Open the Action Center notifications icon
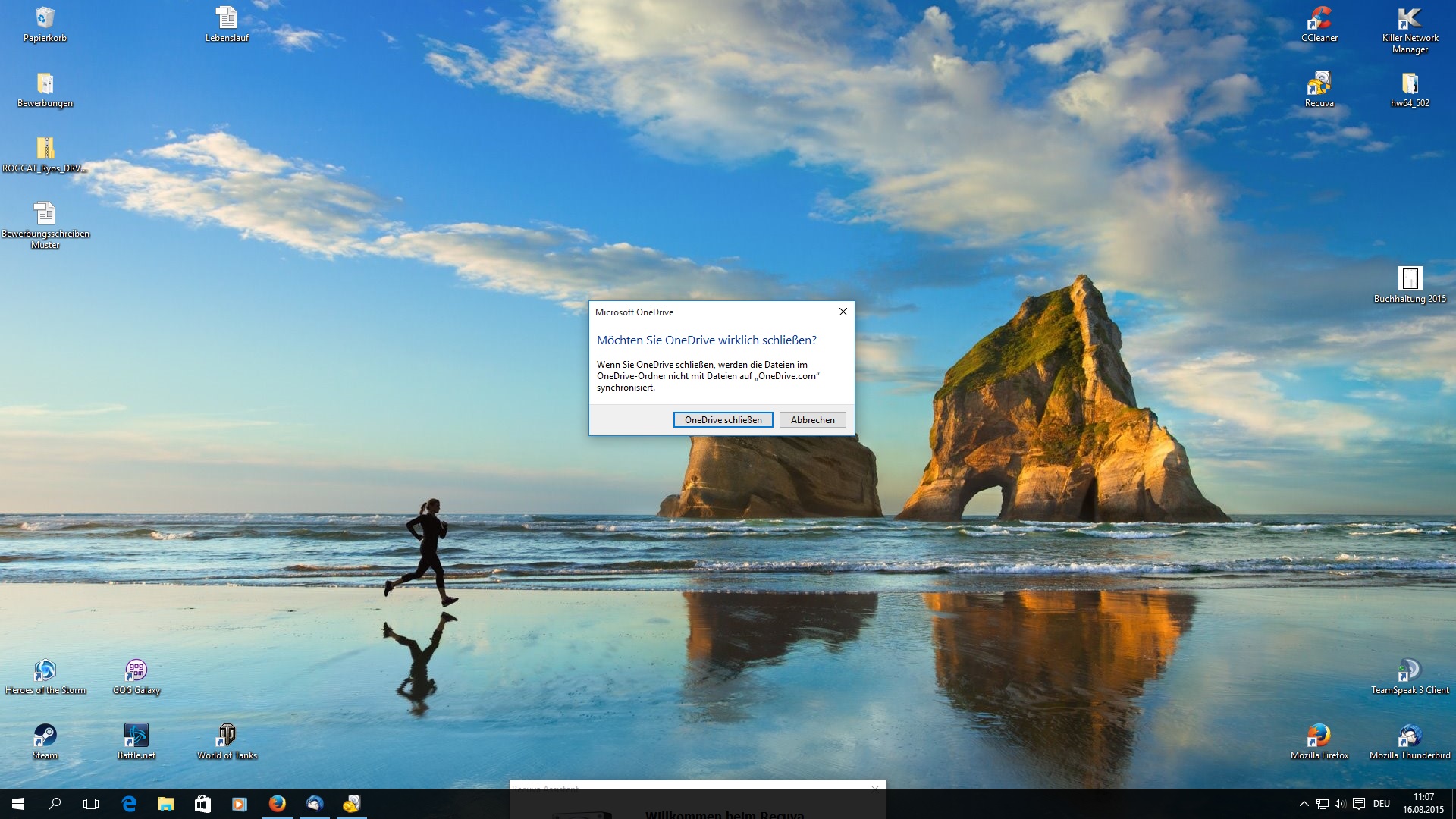Image resolution: width=1456 pixels, height=819 pixels. (x=1358, y=804)
